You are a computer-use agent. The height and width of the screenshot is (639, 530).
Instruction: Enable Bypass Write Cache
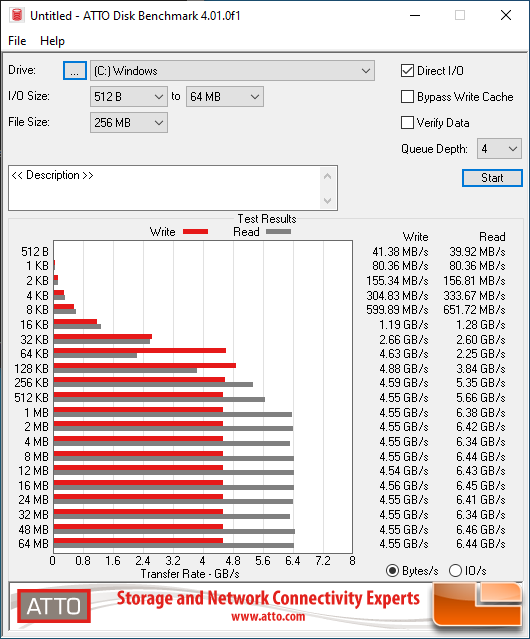pyautogui.click(x=407, y=97)
